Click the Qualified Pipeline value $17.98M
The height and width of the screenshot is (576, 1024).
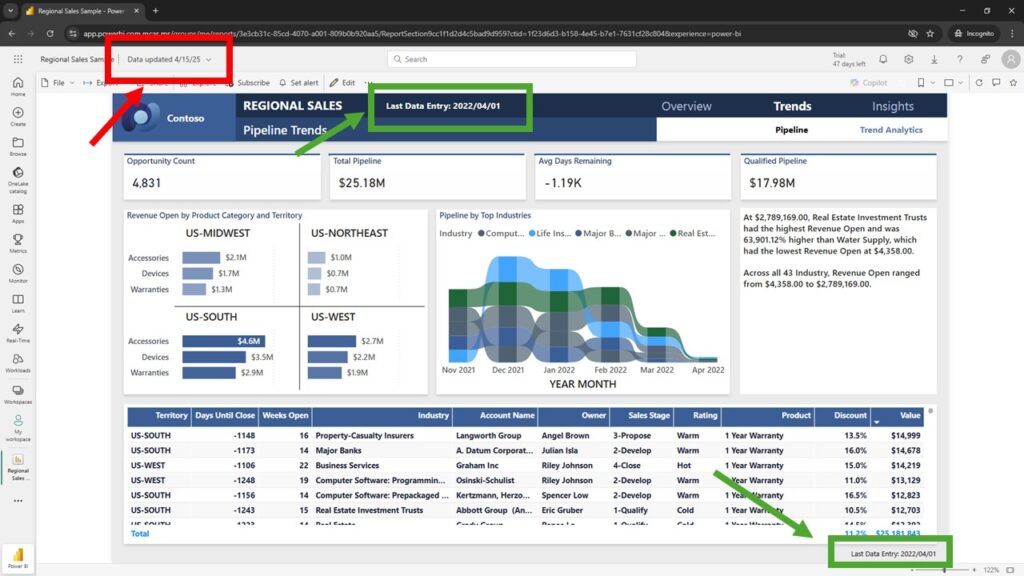(772, 183)
